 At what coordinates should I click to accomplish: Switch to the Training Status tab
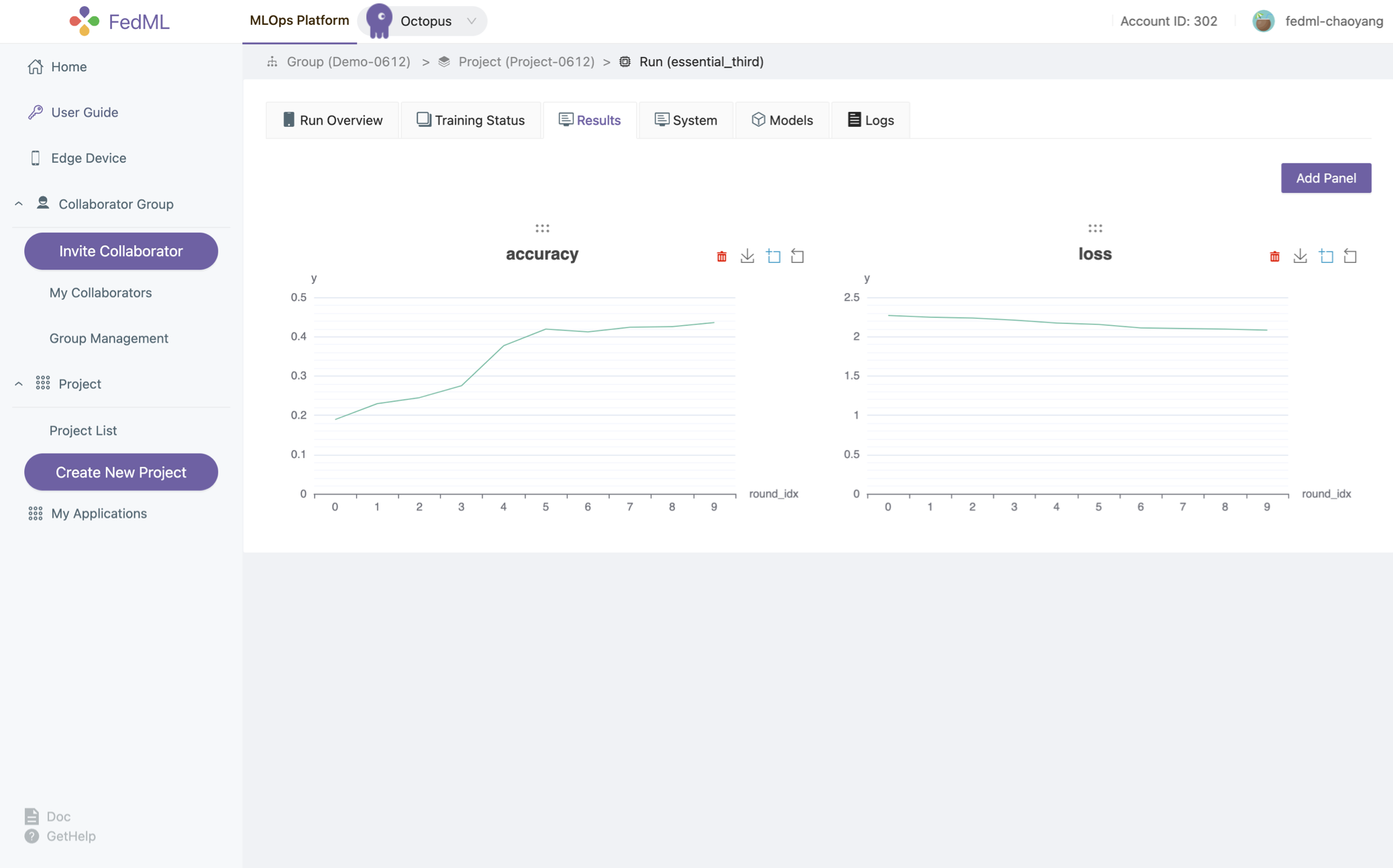click(x=470, y=120)
